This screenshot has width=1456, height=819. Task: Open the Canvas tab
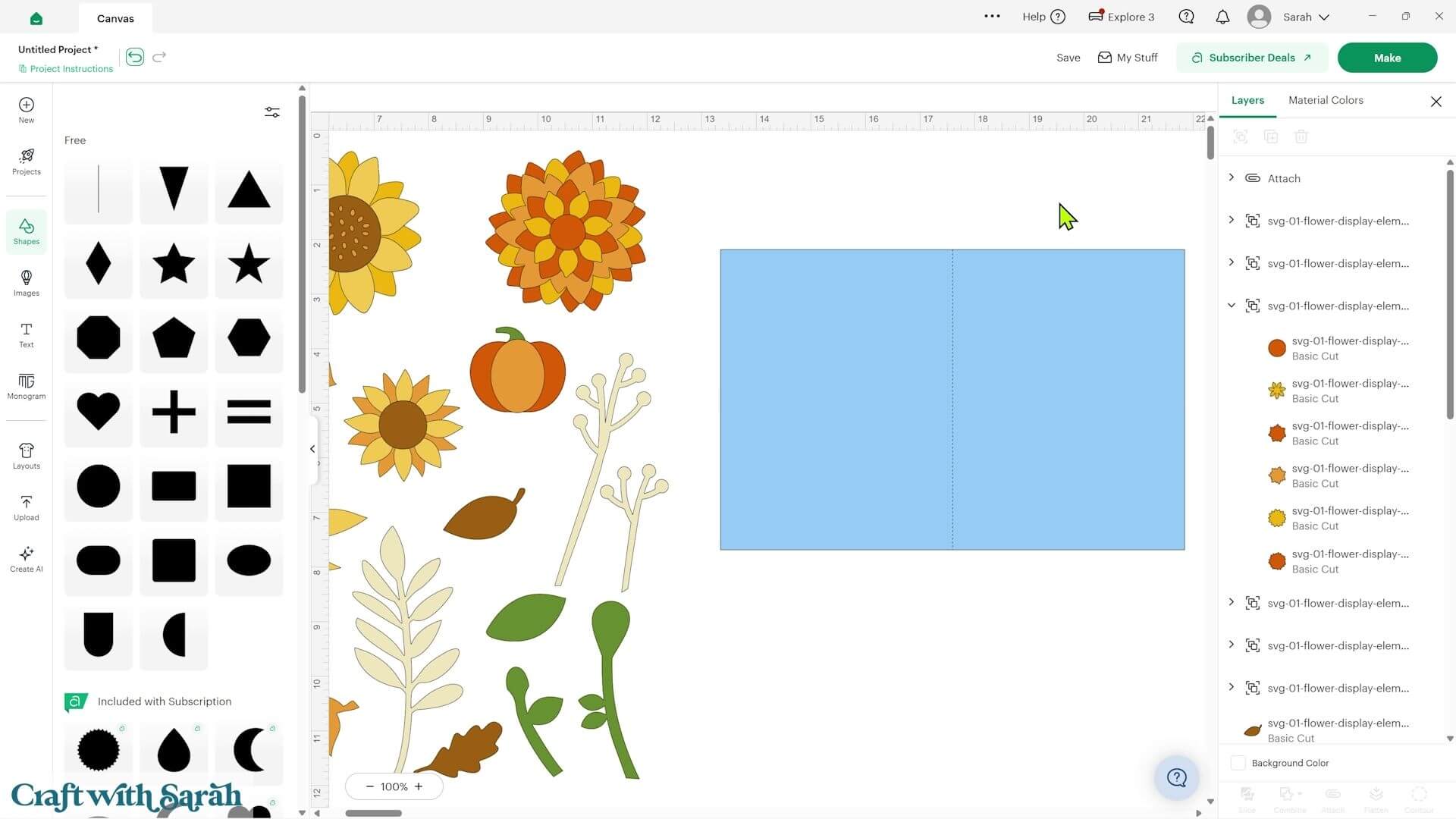tap(115, 18)
